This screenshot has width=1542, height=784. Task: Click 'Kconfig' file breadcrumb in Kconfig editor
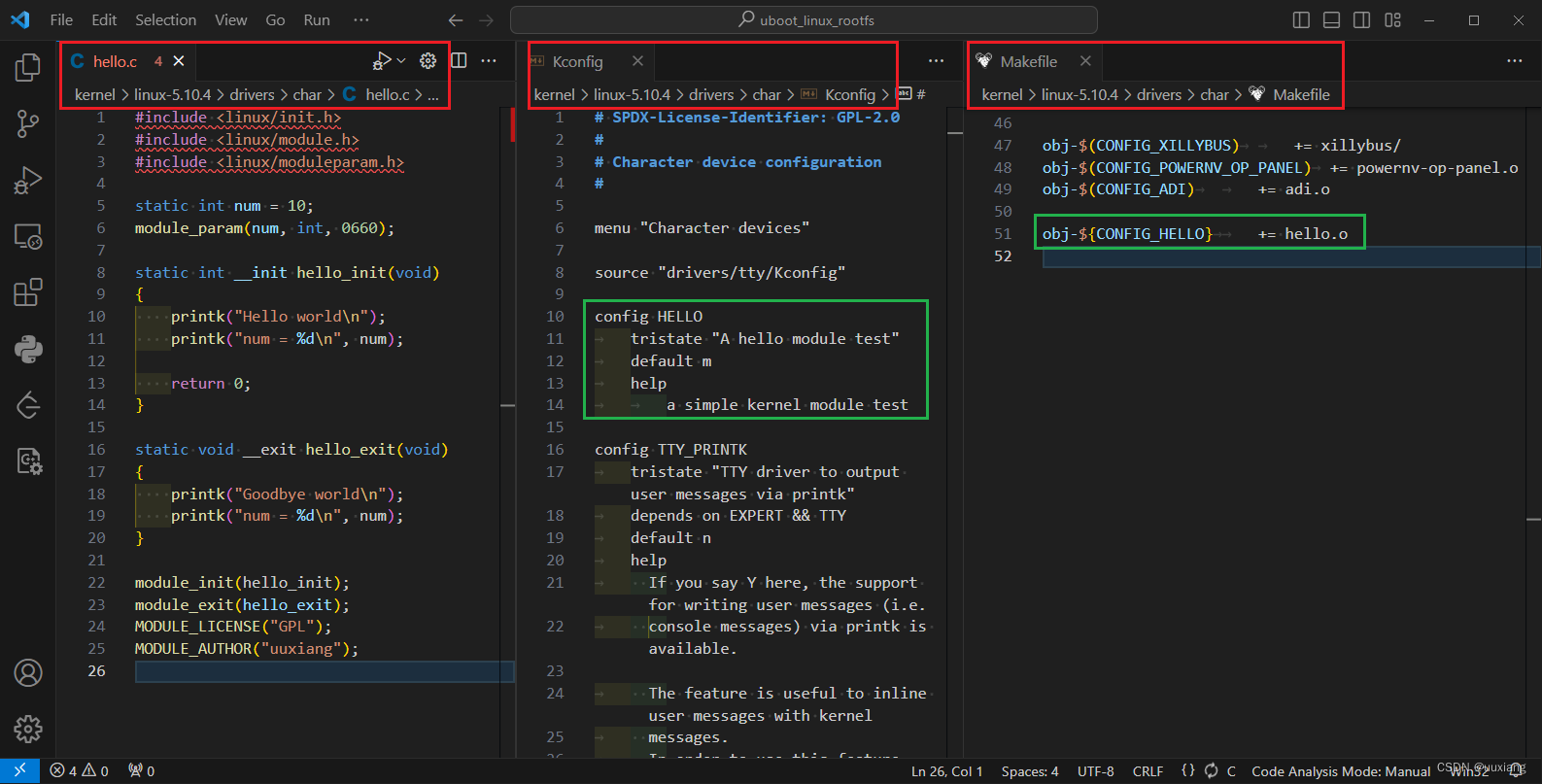849,94
